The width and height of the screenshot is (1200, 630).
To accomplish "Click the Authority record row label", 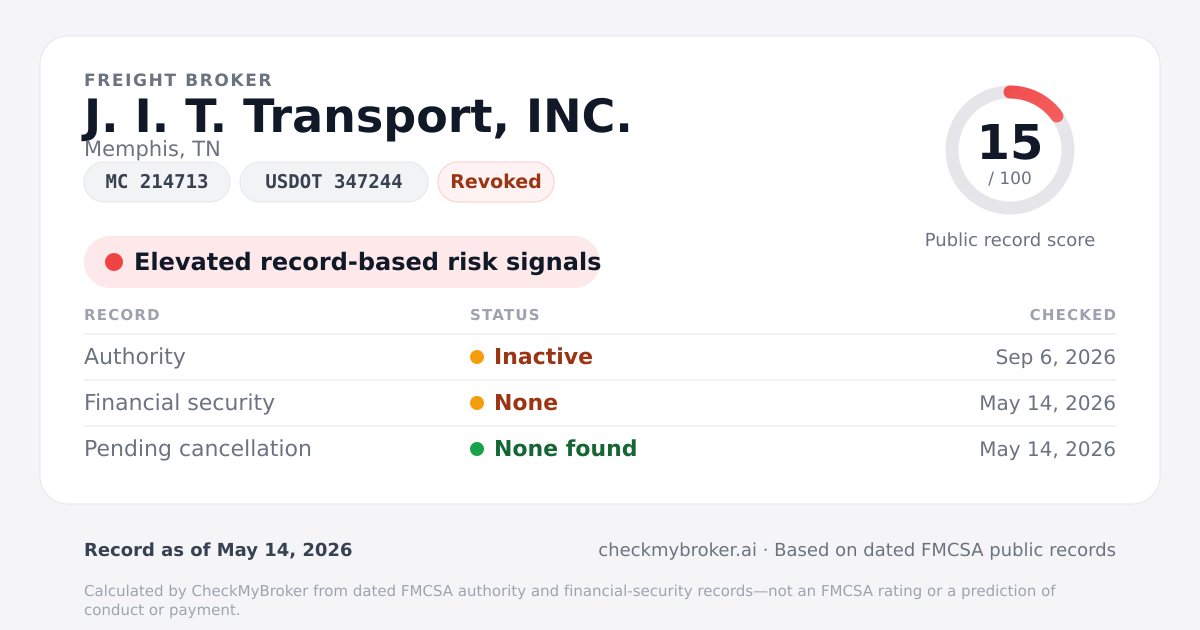I will pos(135,357).
